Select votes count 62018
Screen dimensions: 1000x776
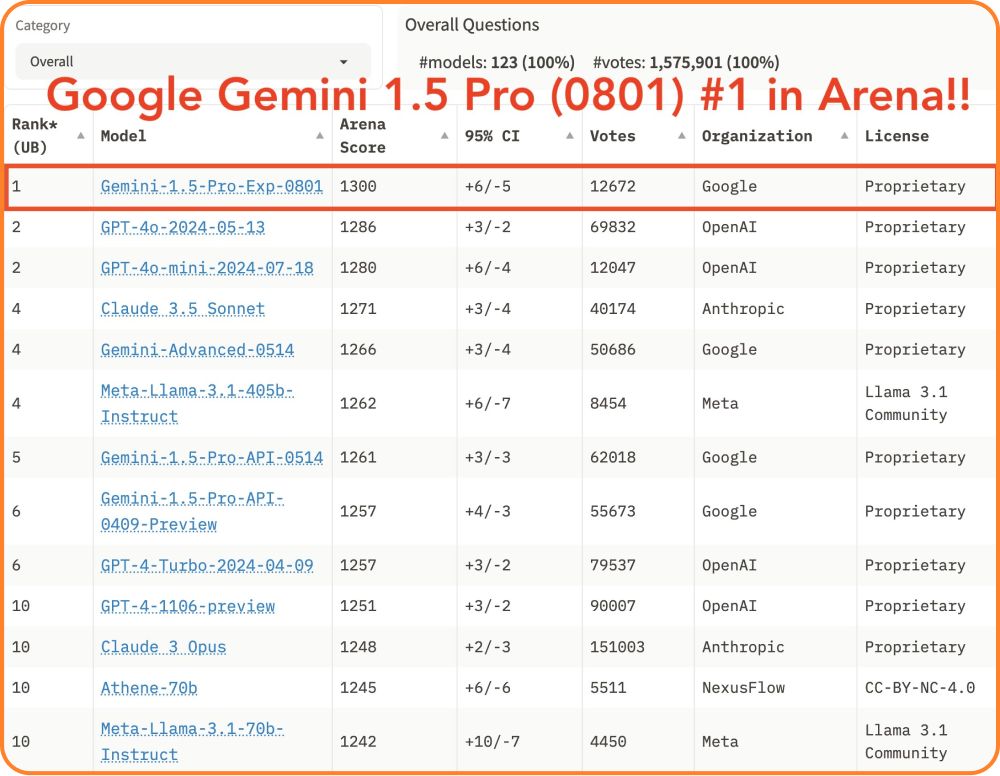pyautogui.click(x=612, y=457)
